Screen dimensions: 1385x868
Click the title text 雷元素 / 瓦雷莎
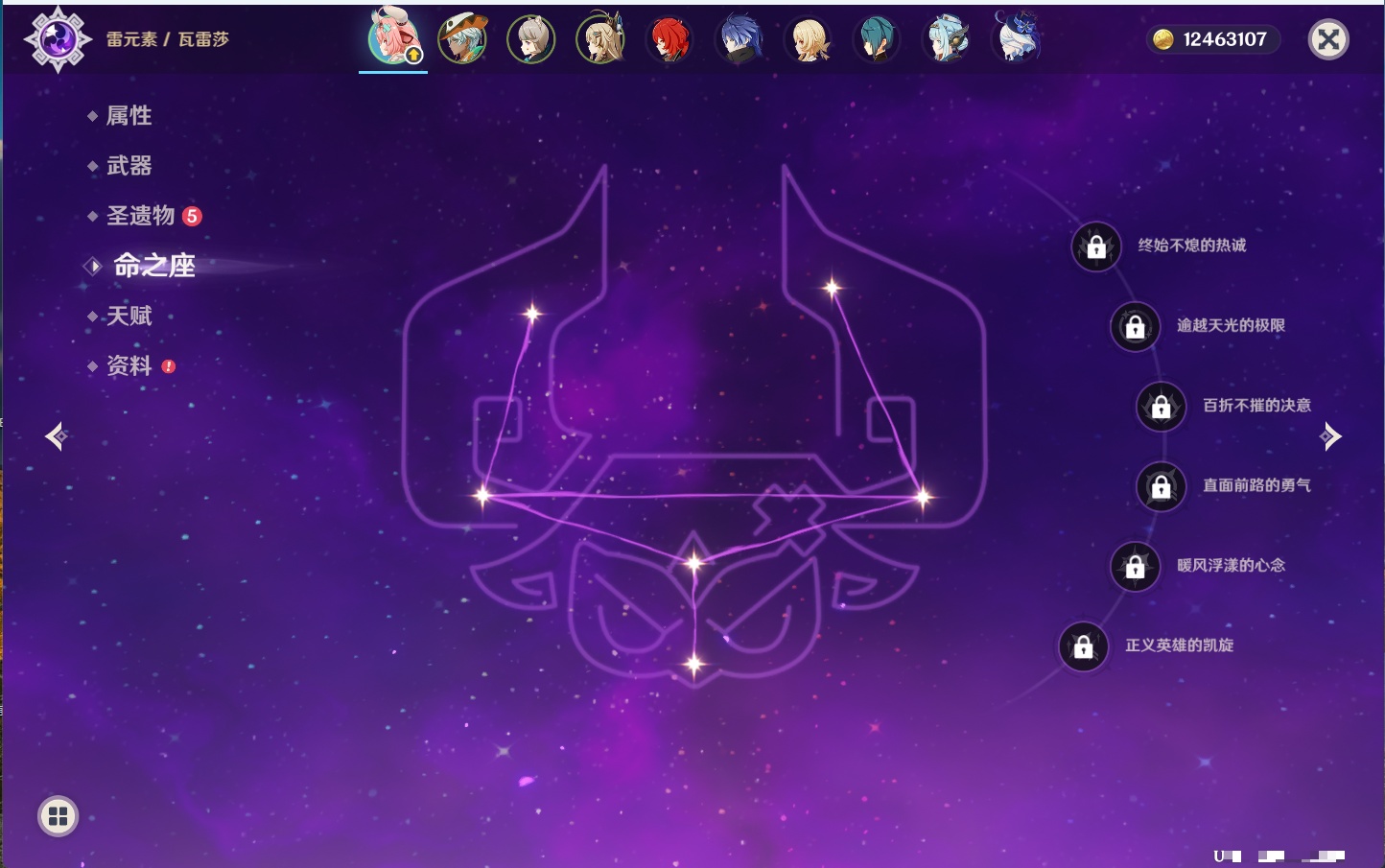click(168, 39)
